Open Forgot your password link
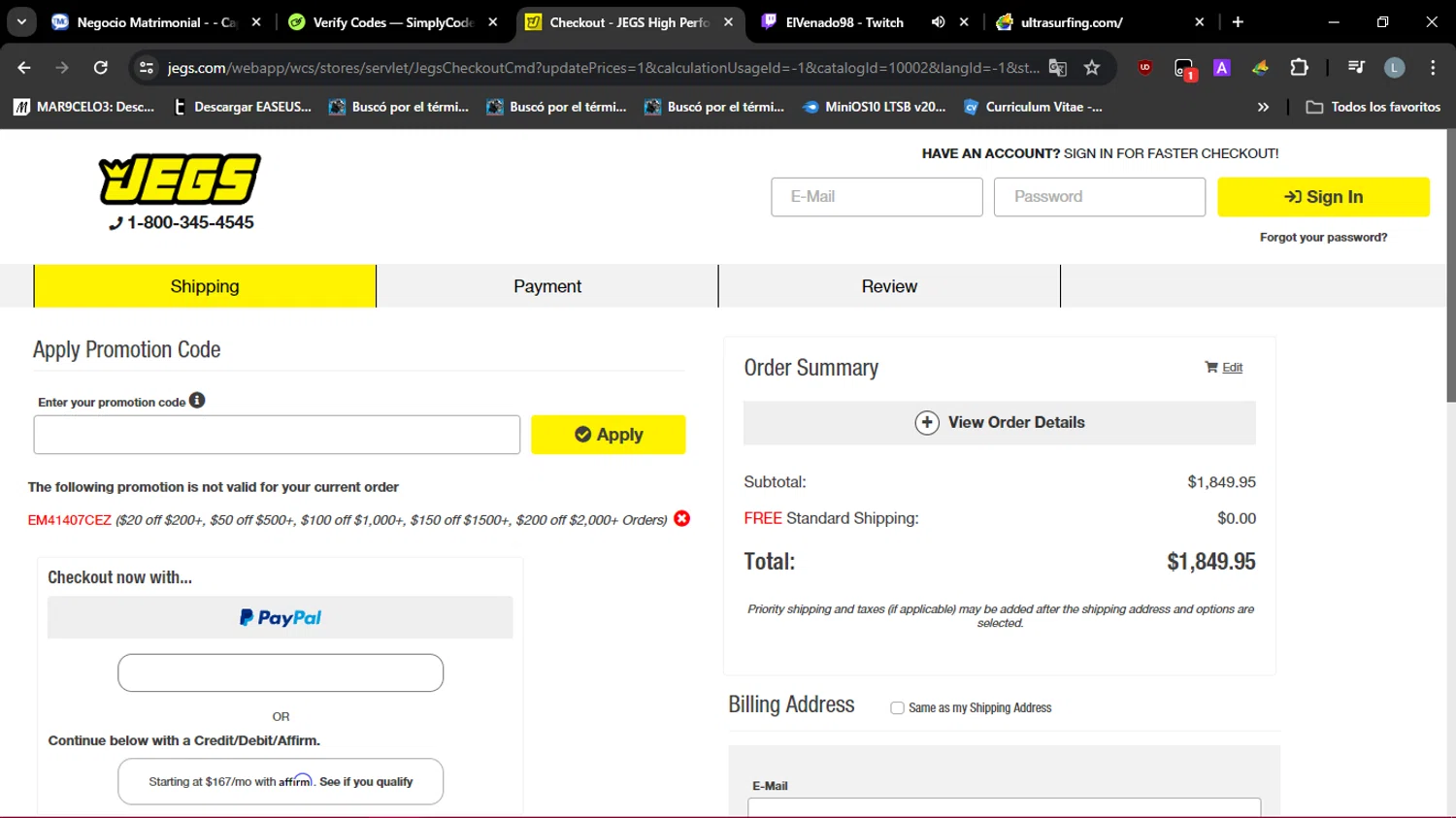The image size is (1456, 818). coord(1323,237)
